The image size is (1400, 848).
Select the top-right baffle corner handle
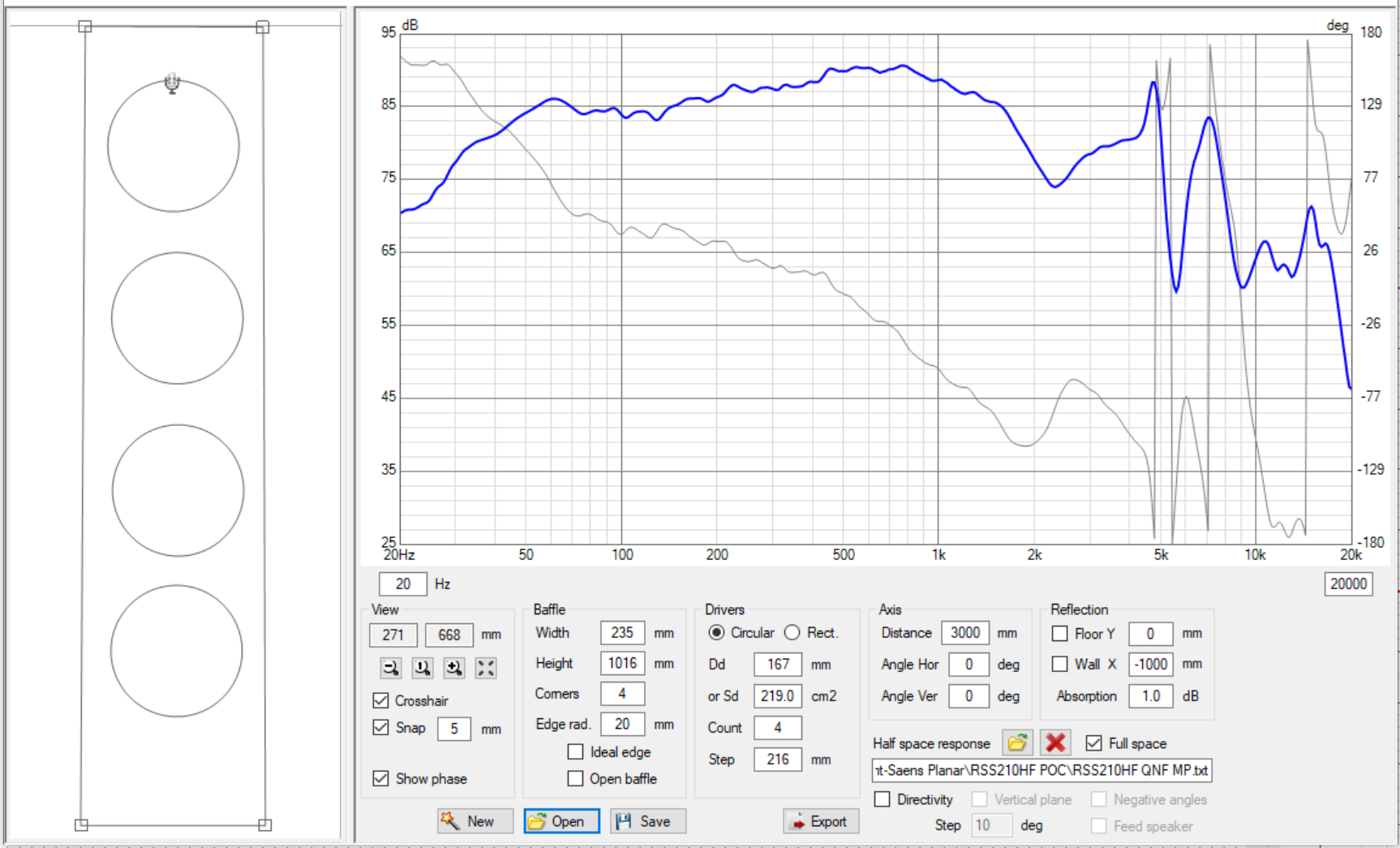coord(263,27)
